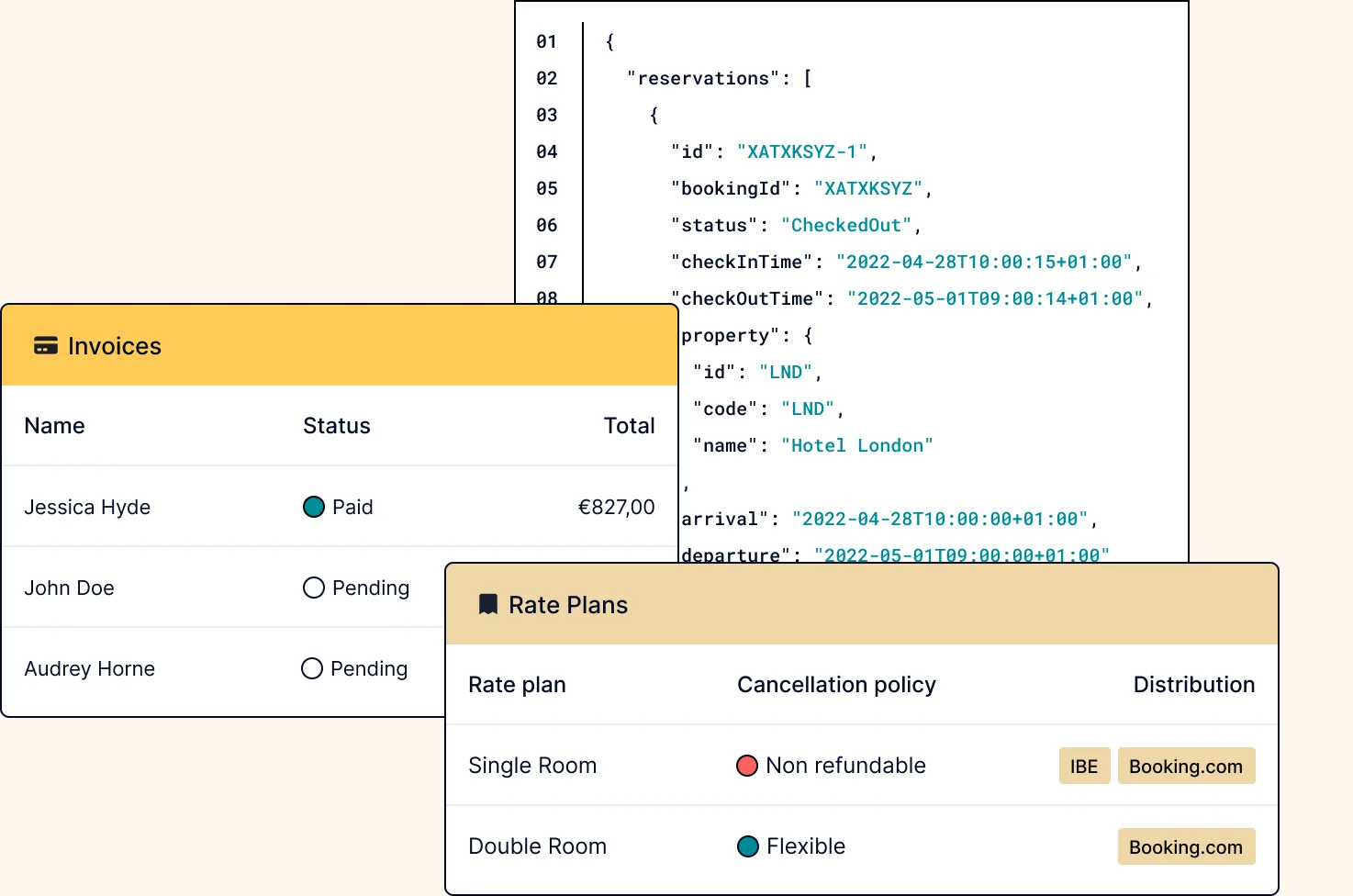Click the arrival timestamp value
Screen dimensions: 1353x896
point(940,519)
